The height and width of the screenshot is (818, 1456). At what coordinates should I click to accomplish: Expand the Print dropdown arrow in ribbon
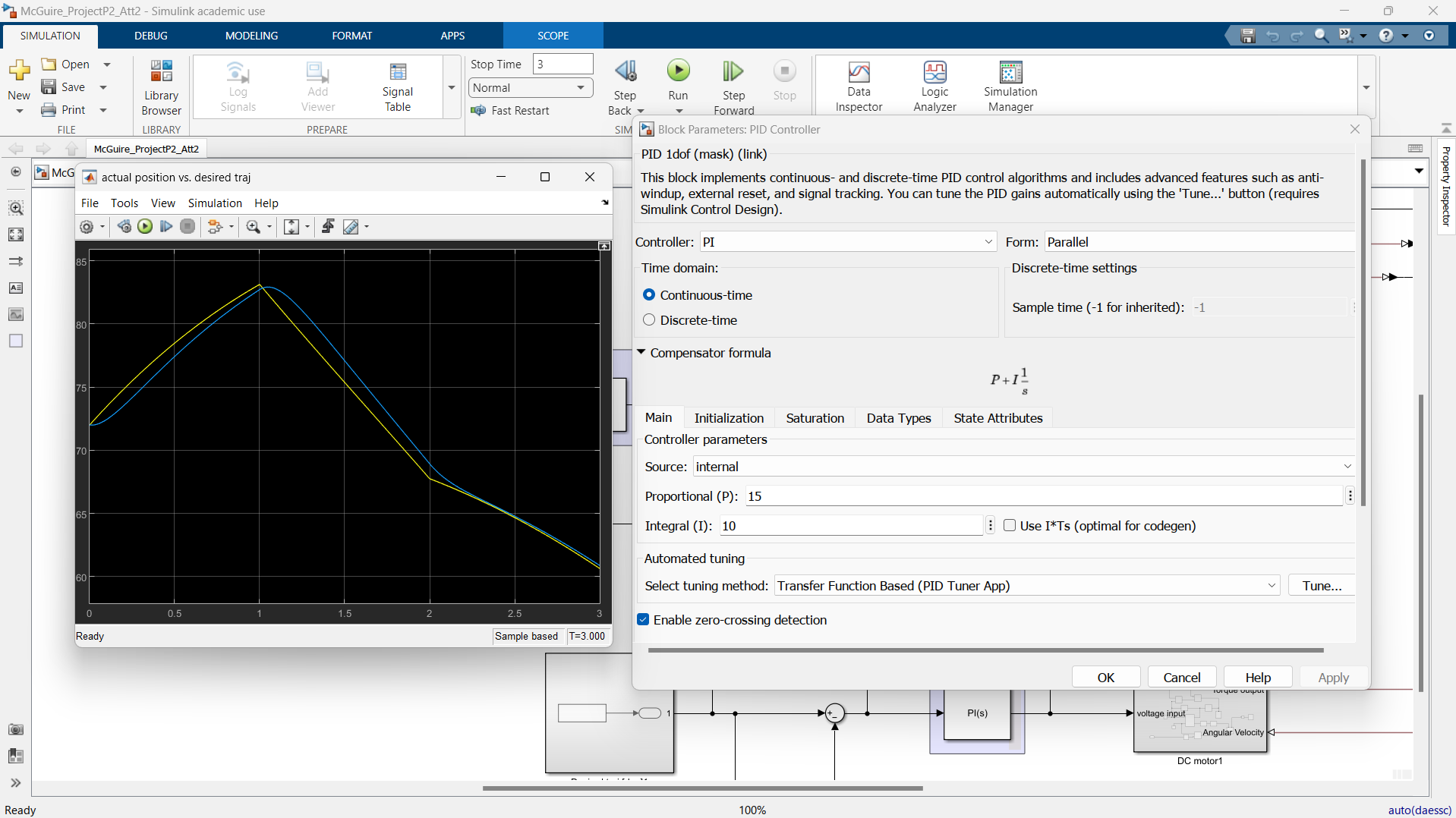tap(104, 110)
